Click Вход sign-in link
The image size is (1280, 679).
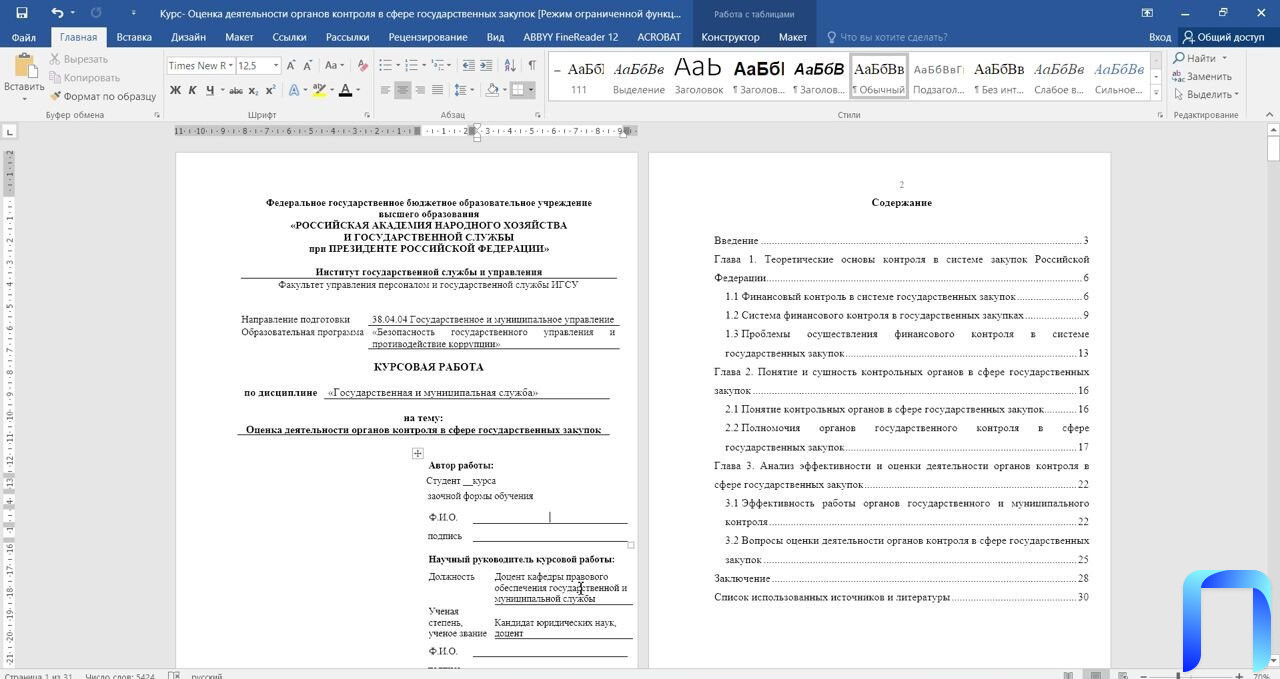[1160, 37]
